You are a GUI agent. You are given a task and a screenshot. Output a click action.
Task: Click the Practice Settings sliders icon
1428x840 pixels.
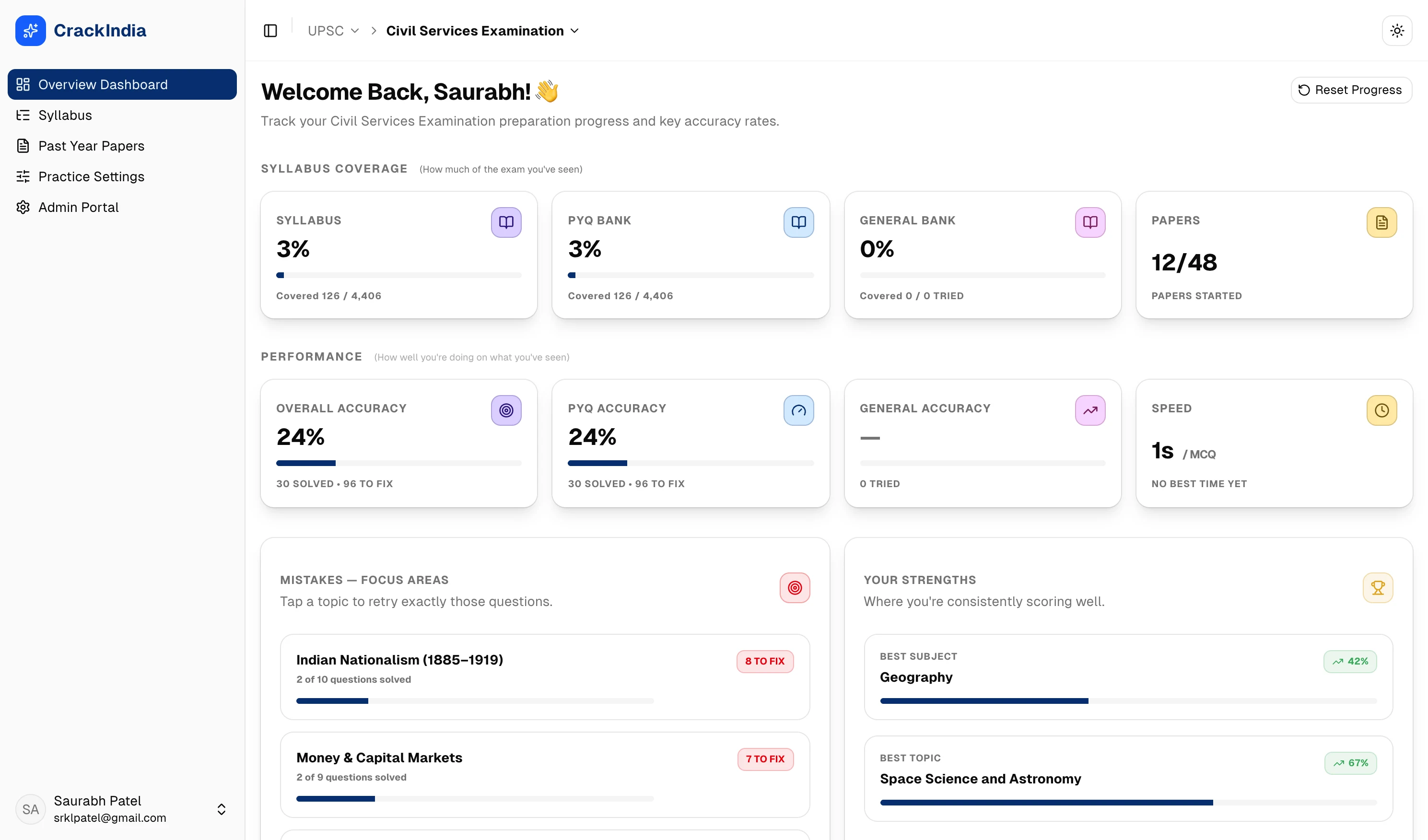coord(23,176)
